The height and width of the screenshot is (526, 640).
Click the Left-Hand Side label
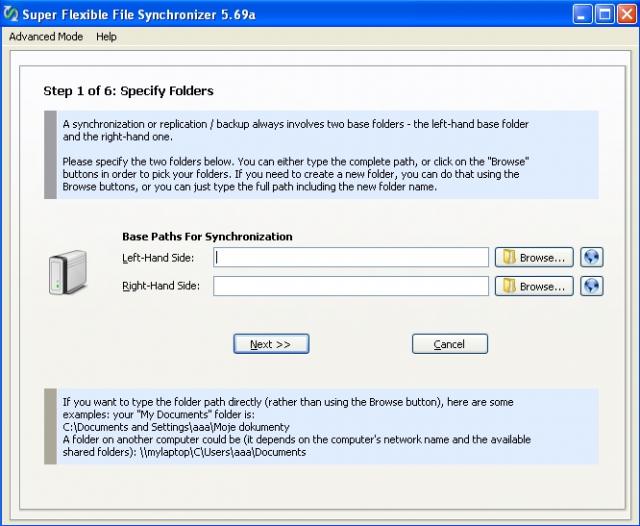point(157,258)
